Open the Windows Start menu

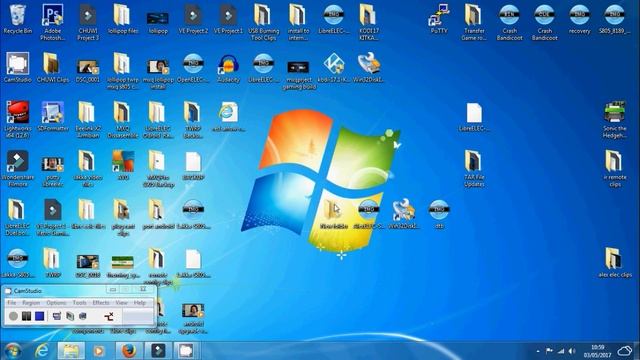click(x=12, y=351)
